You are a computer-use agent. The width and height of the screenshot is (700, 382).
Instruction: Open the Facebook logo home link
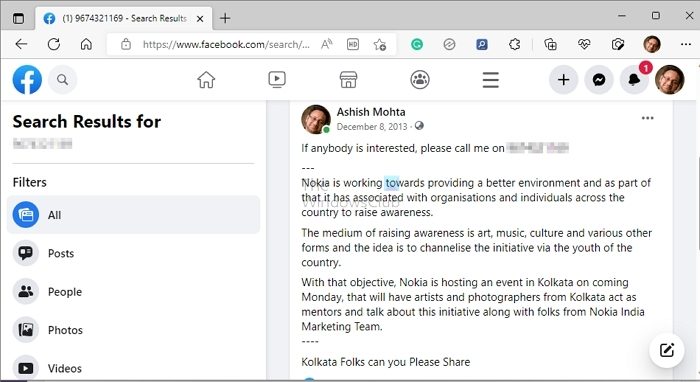(27, 80)
